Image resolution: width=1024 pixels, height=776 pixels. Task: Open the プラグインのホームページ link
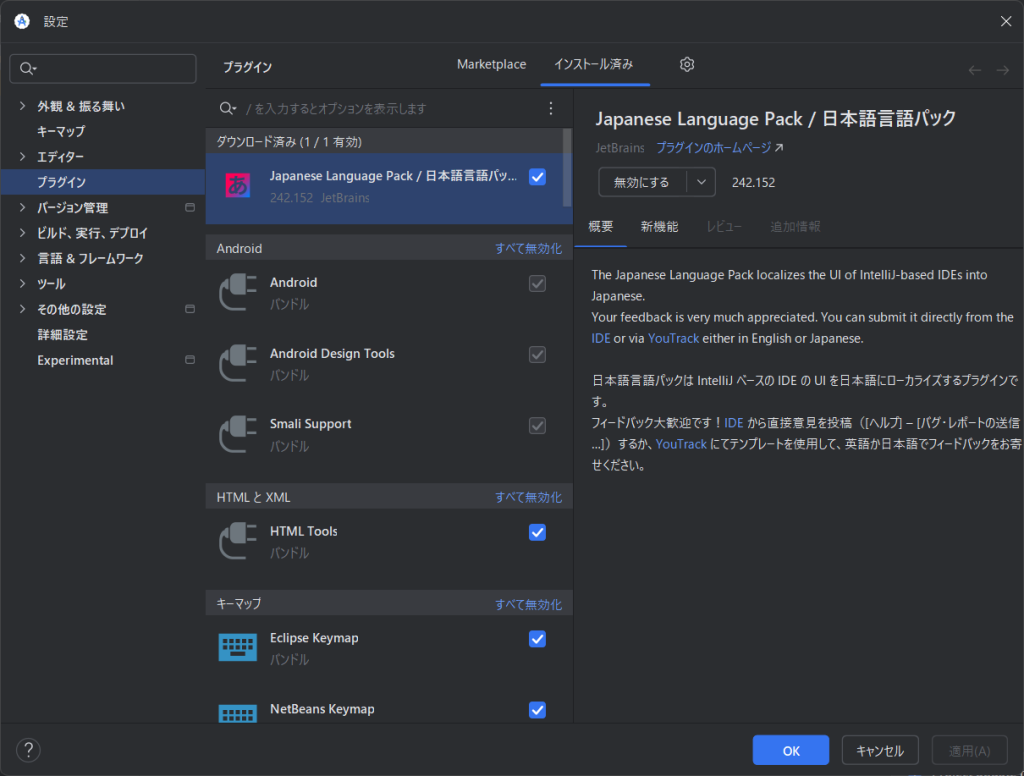pyautogui.click(x=720, y=148)
